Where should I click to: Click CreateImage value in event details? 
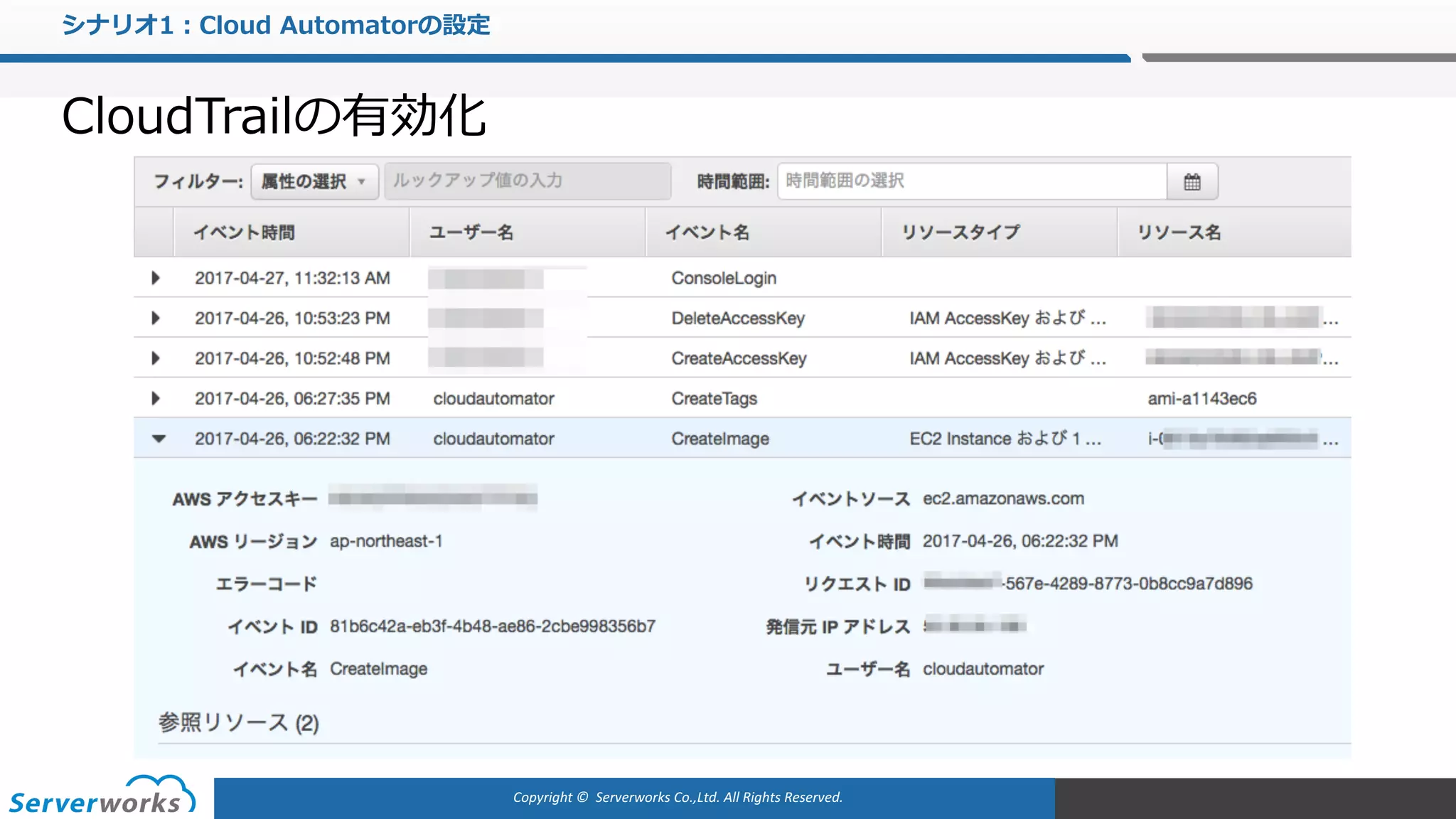pyautogui.click(x=378, y=669)
